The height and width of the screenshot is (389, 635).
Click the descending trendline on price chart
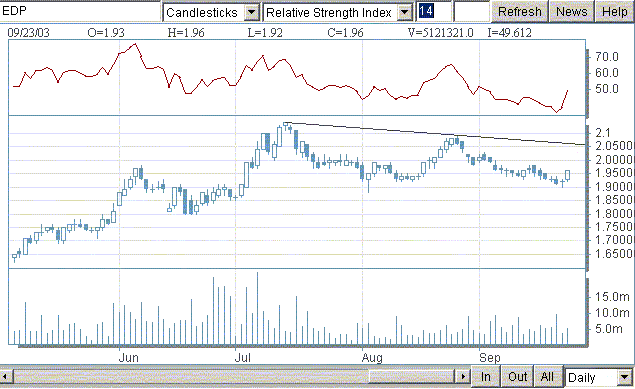tap(435, 134)
